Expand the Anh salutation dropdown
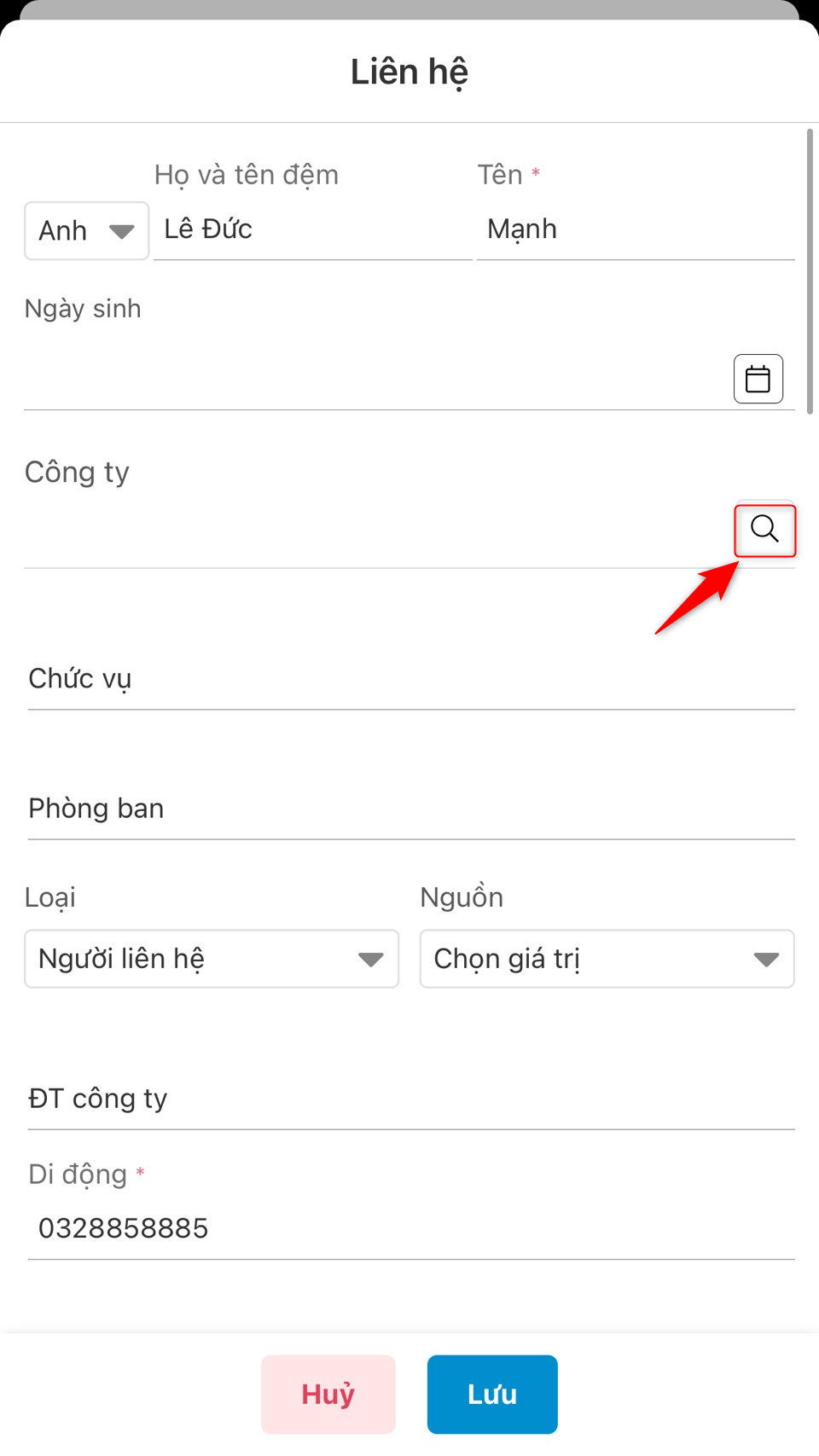Viewport: 819px width, 1456px height. [87, 230]
